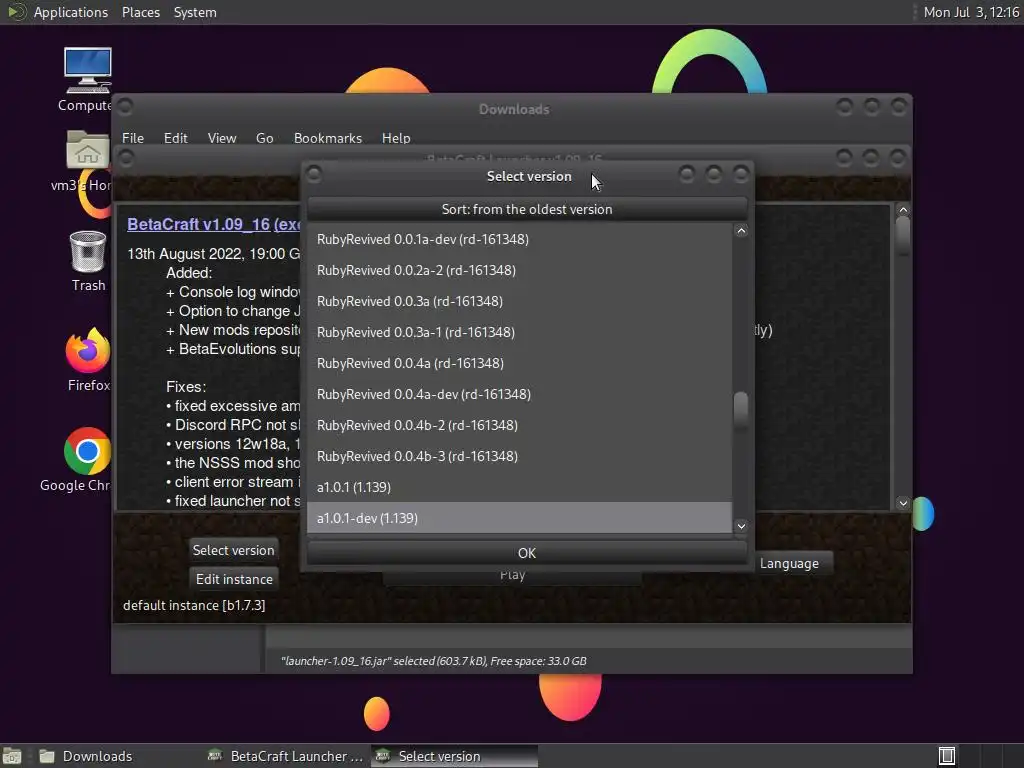Open the Places menu
The width and height of the screenshot is (1024, 768).
click(141, 12)
